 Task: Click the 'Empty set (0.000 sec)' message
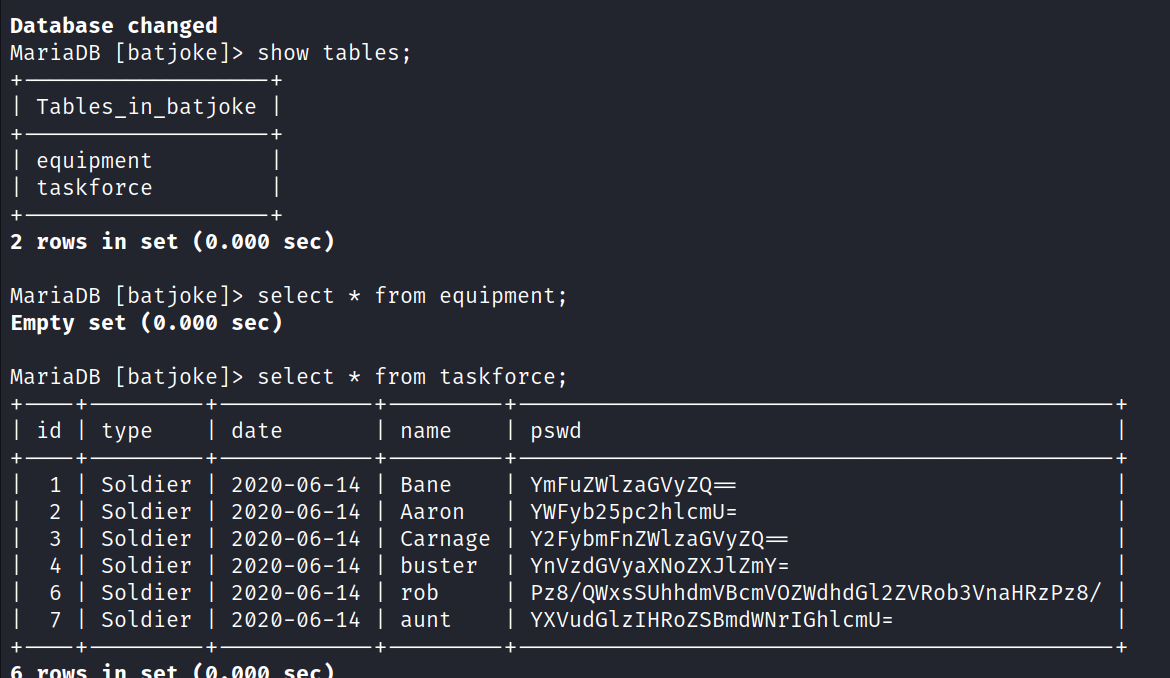click(146, 323)
